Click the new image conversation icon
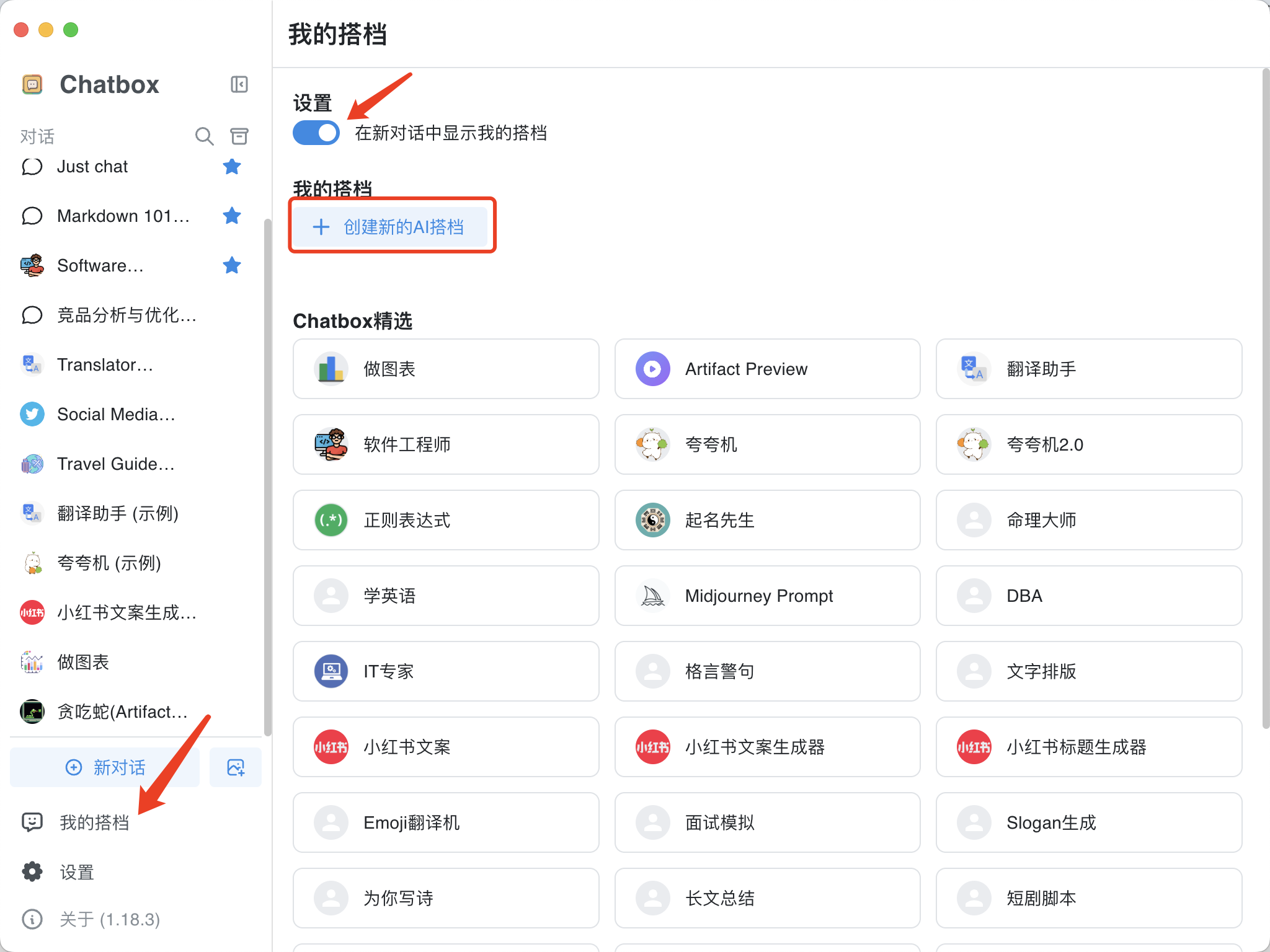Image resolution: width=1270 pixels, height=952 pixels. point(236,767)
